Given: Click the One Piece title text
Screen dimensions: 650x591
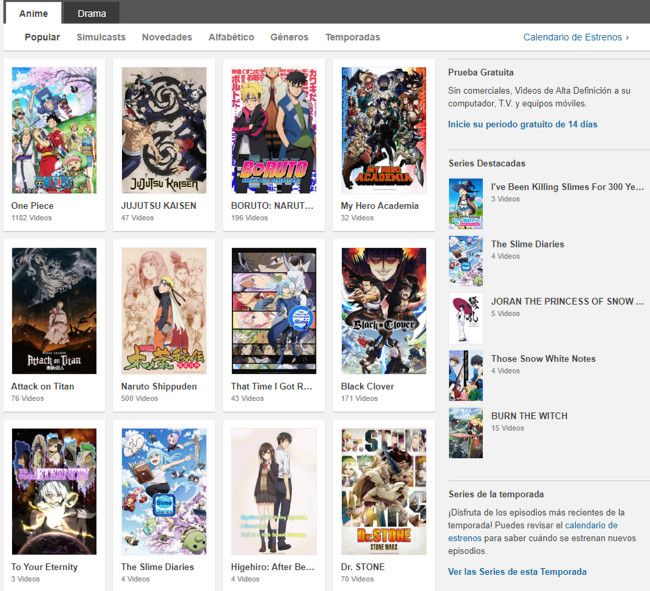Looking at the screenshot, I should [32, 206].
